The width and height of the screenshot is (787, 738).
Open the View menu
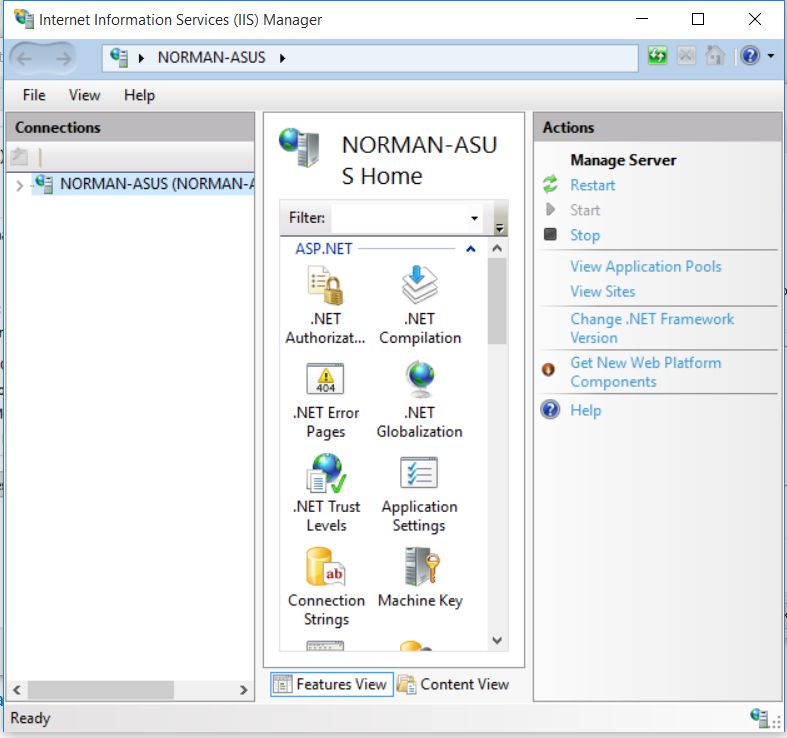pos(84,95)
